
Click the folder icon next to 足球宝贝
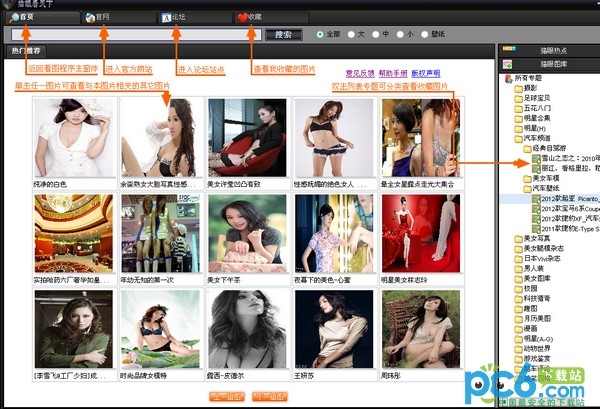click(x=518, y=99)
